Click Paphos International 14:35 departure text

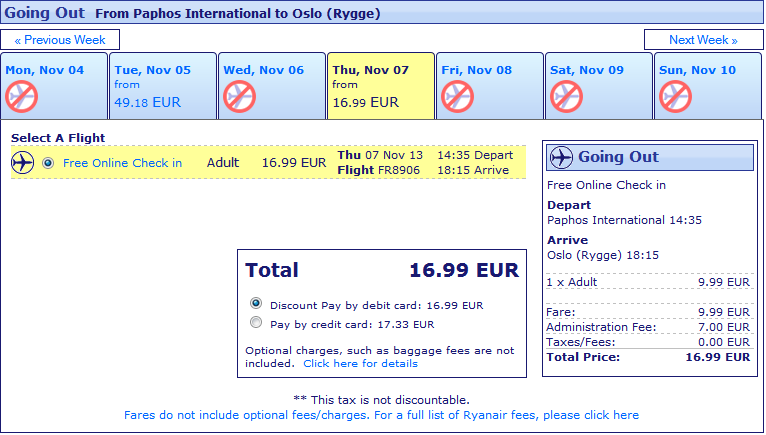[624, 220]
